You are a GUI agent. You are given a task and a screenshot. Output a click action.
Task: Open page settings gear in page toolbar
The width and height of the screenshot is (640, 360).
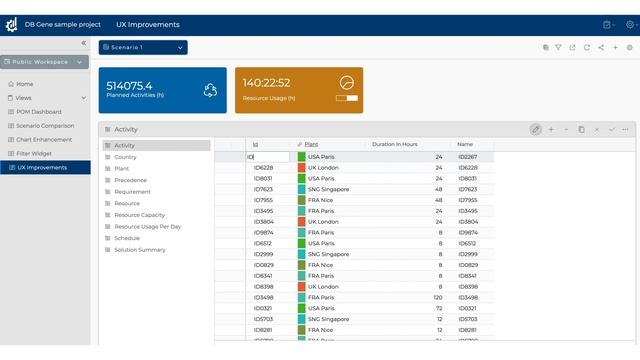pyautogui.click(x=629, y=47)
